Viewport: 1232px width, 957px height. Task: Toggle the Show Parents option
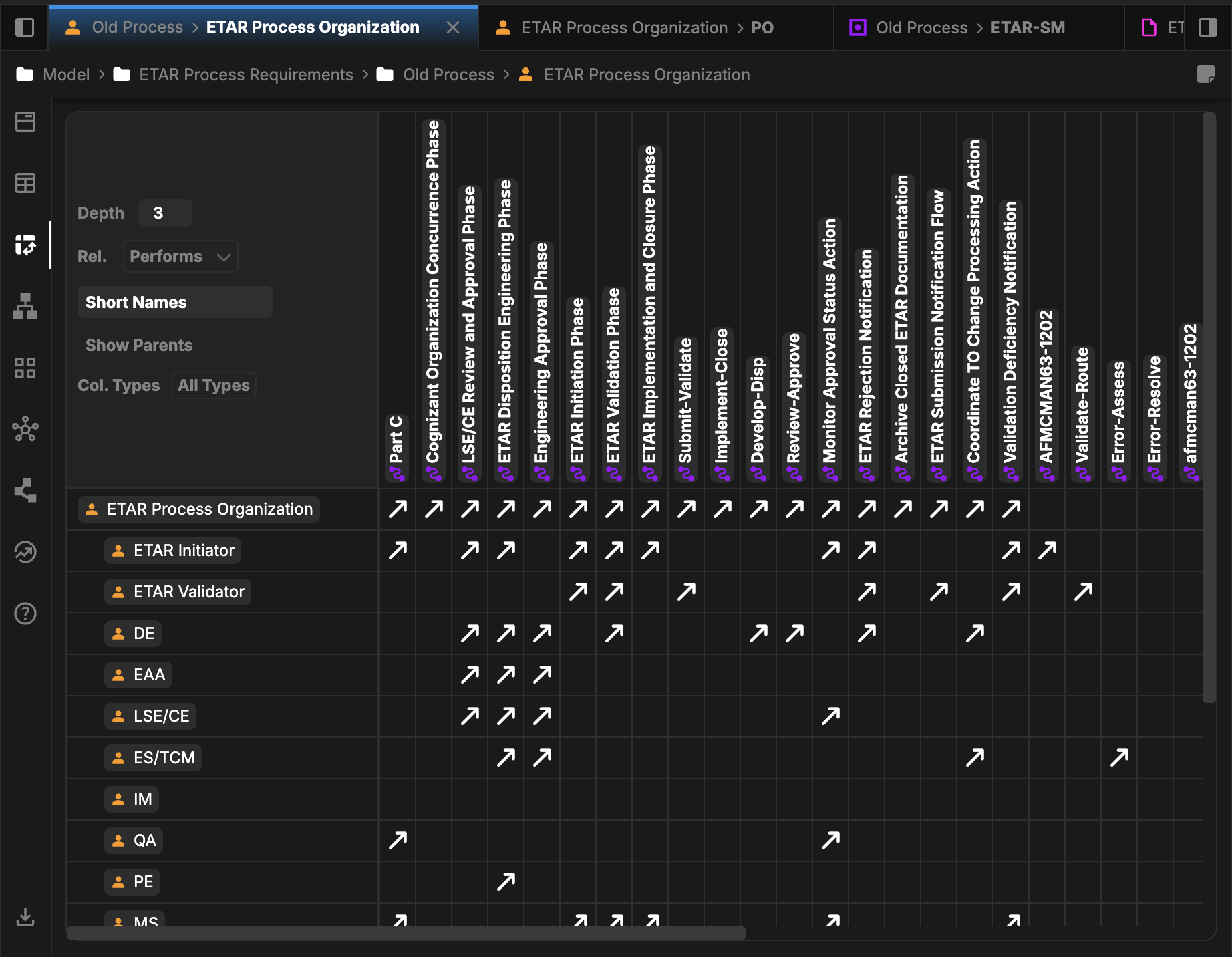tap(139, 345)
